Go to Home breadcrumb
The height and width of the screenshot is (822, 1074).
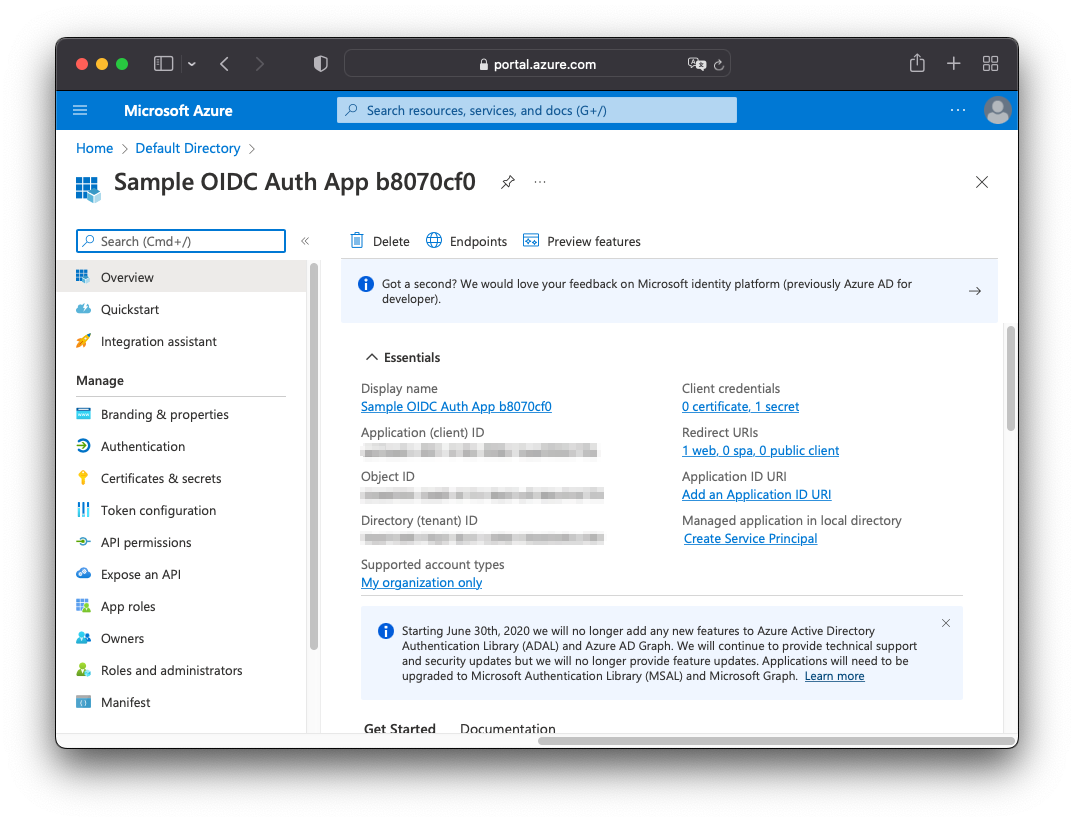click(x=95, y=148)
